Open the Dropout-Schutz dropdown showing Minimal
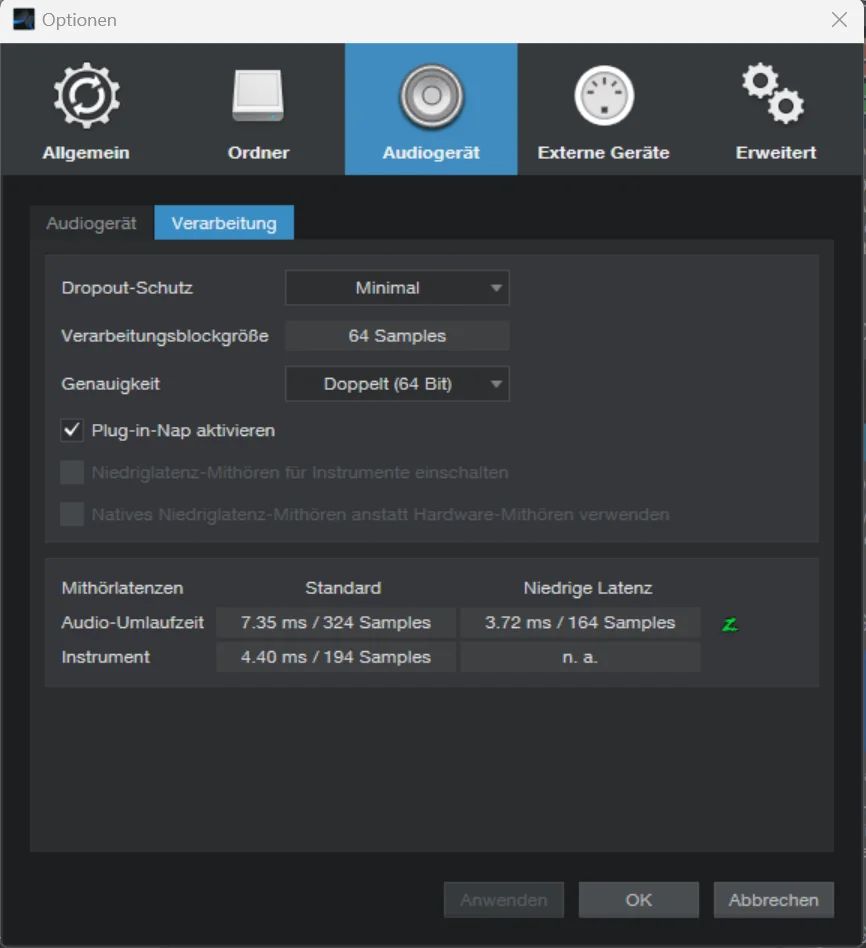 click(397, 288)
